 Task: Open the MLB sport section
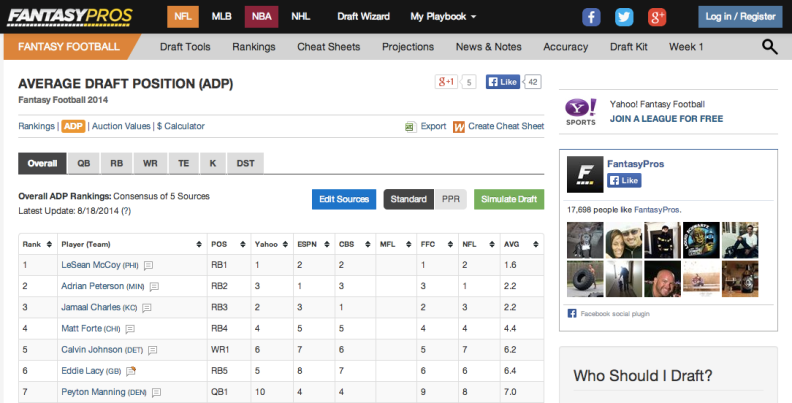[x=221, y=17]
